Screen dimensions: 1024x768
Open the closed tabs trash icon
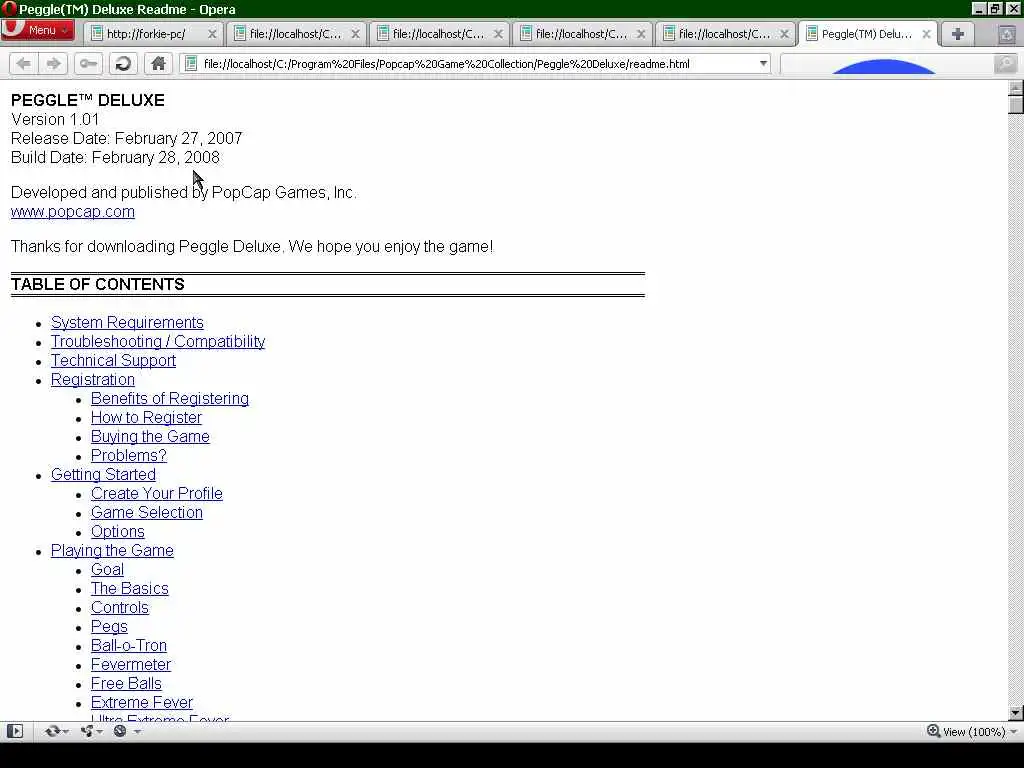pyautogui.click(x=1007, y=34)
